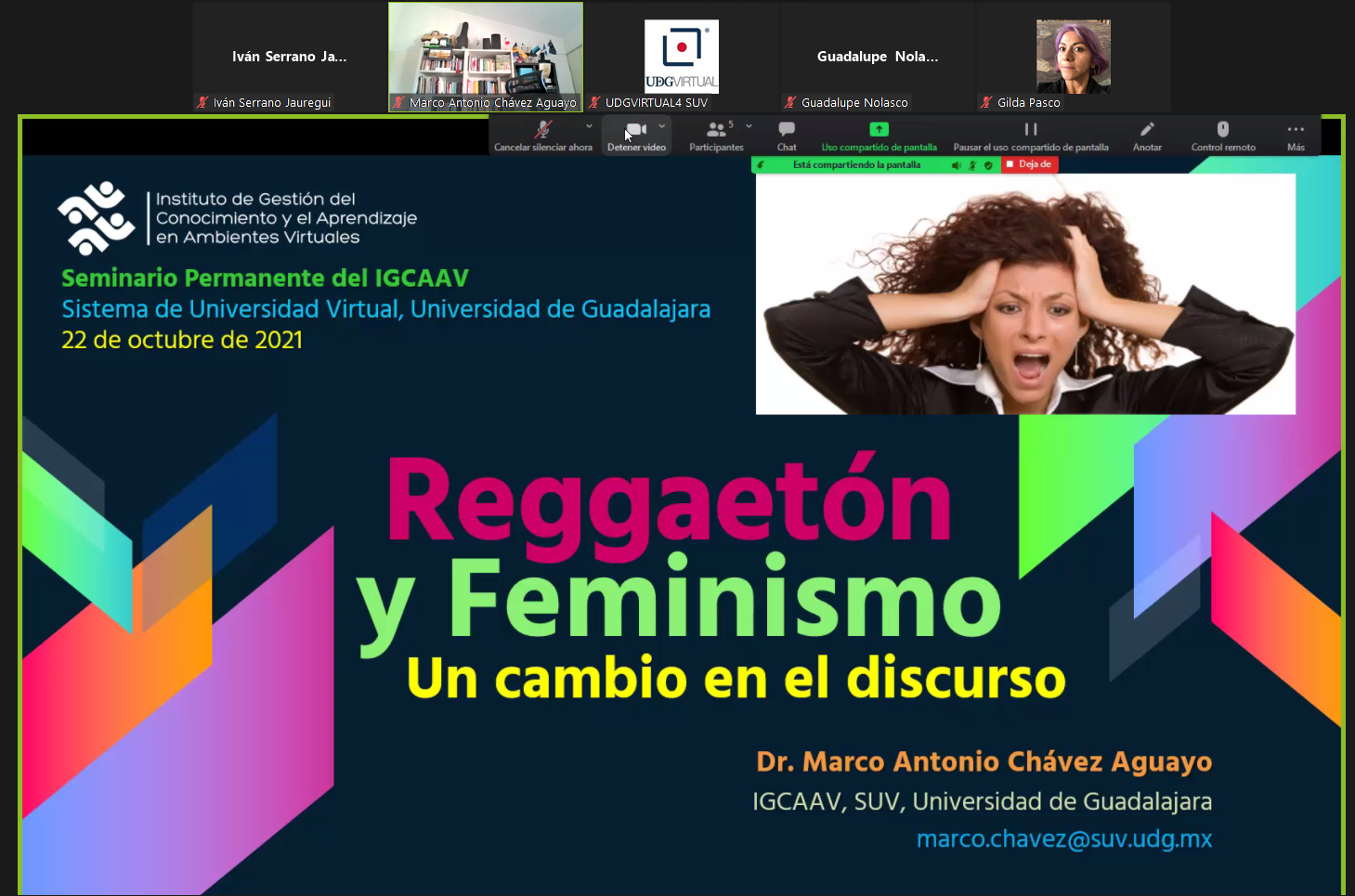This screenshot has width=1355, height=896.
Task: Toggle the muted microphone icon in the sharing bar
Action: [x=972, y=165]
